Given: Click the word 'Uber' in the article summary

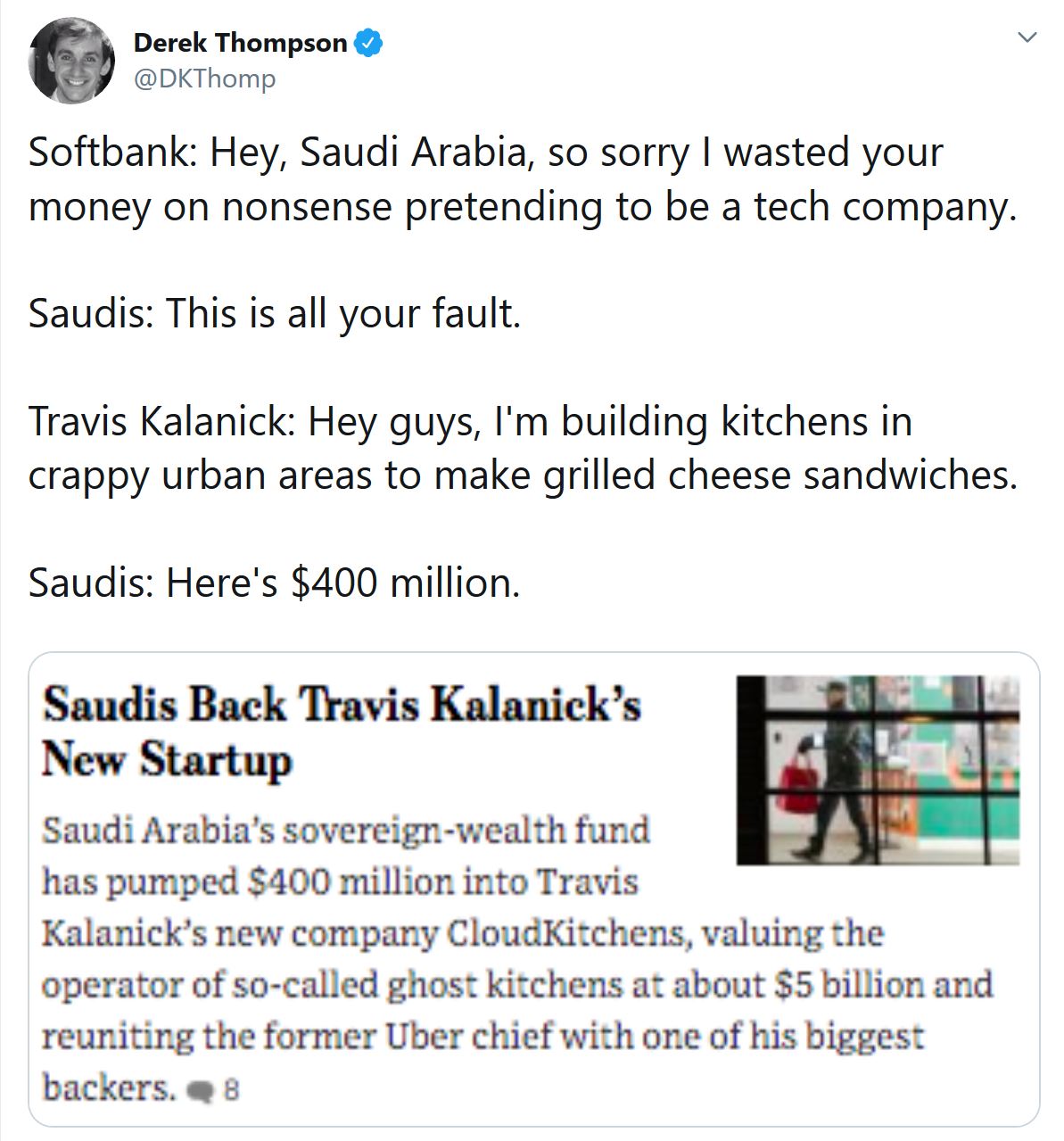Looking at the screenshot, I should 417,1037.
